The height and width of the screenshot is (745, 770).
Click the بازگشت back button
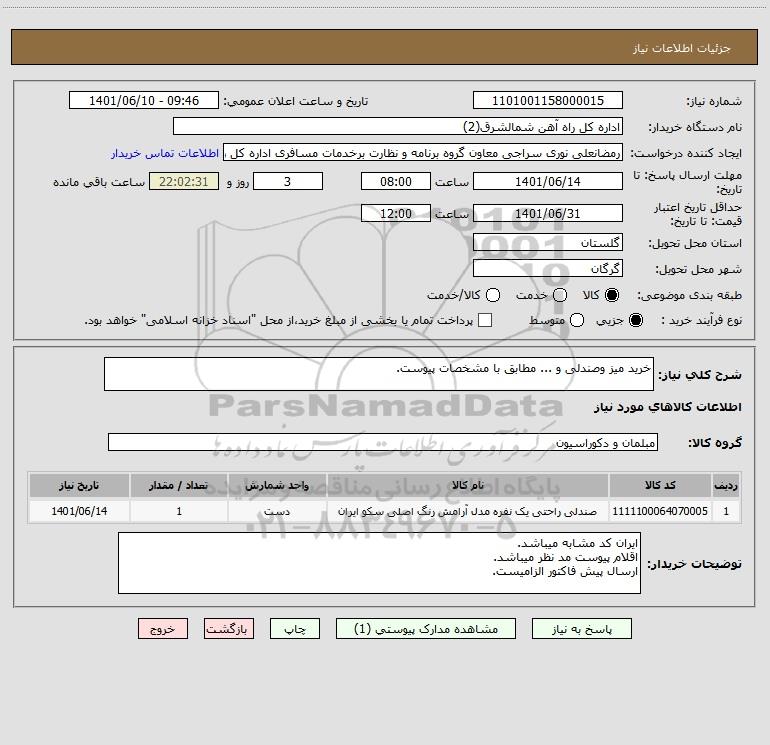[x=229, y=629]
